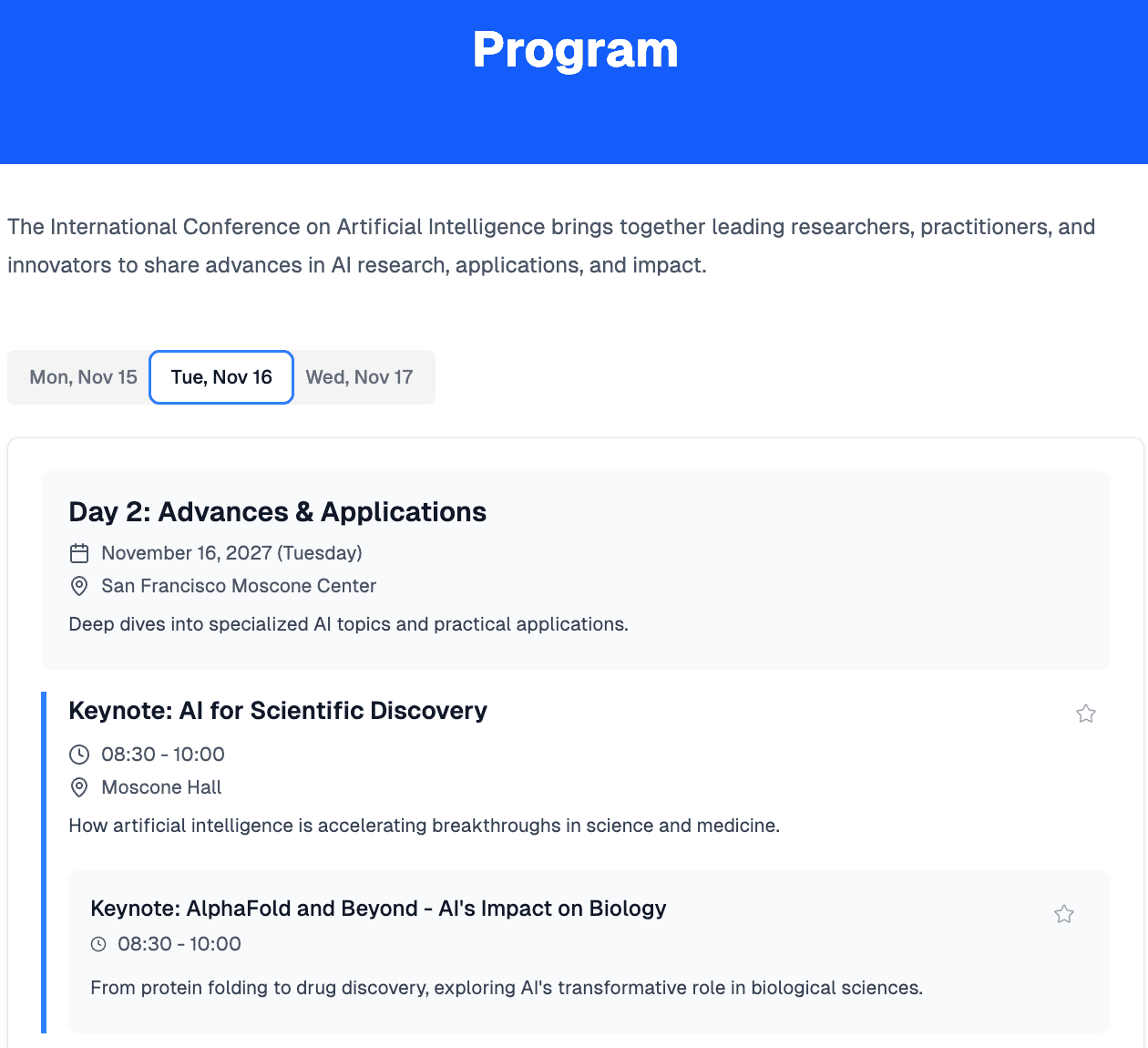Click the Program page banner title
The height and width of the screenshot is (1048, 1148).
[575, 50]
